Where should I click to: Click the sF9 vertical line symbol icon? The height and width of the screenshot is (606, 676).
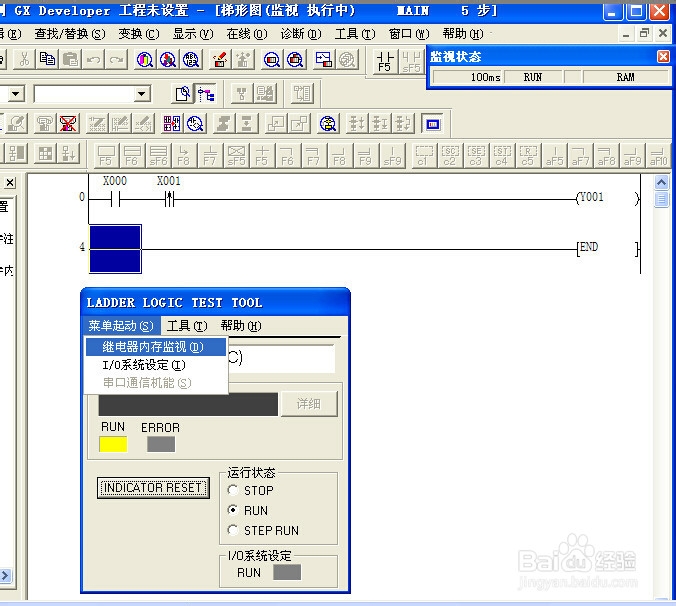click(392, 155)
